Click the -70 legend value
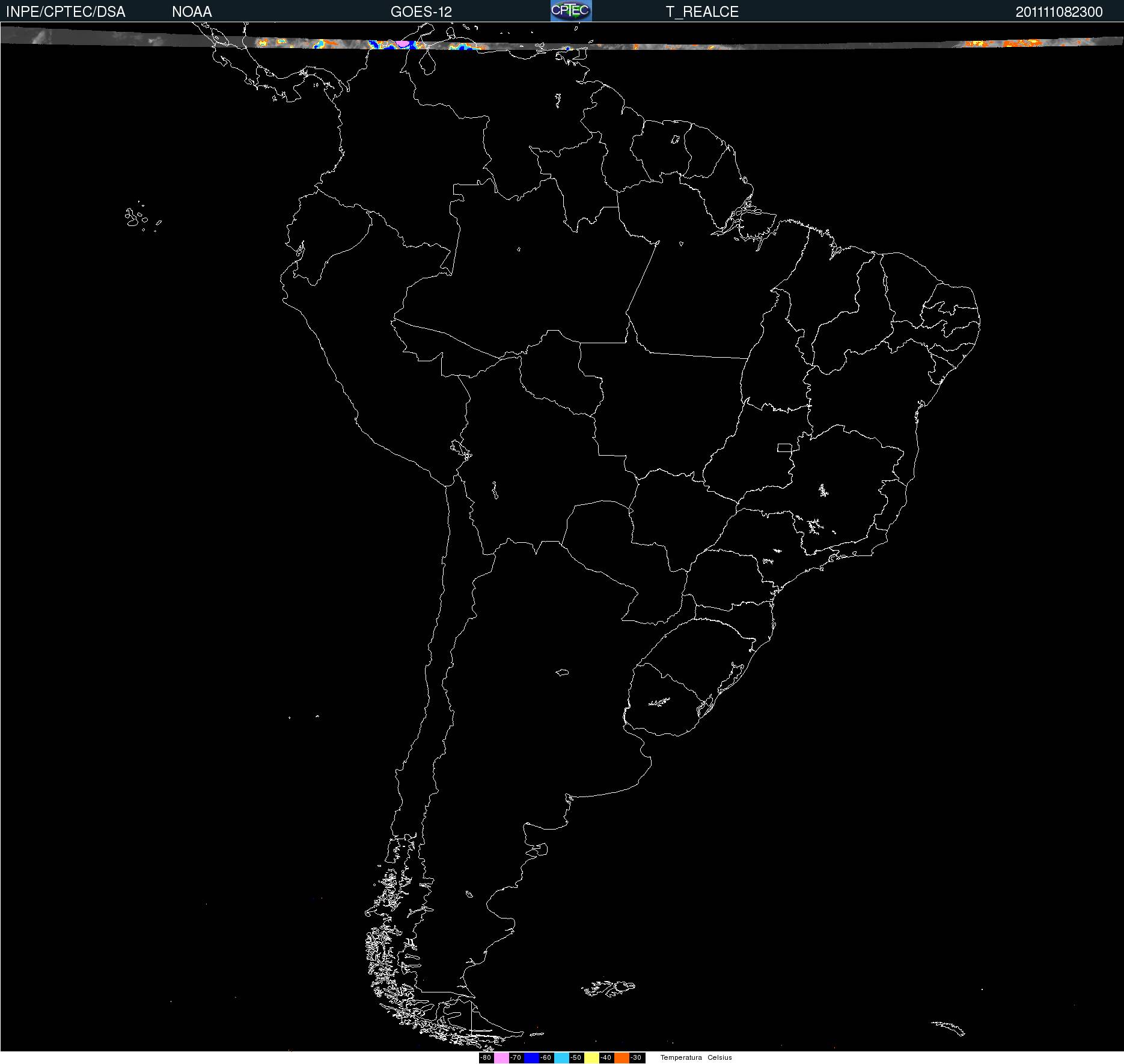 (516, 1058)
